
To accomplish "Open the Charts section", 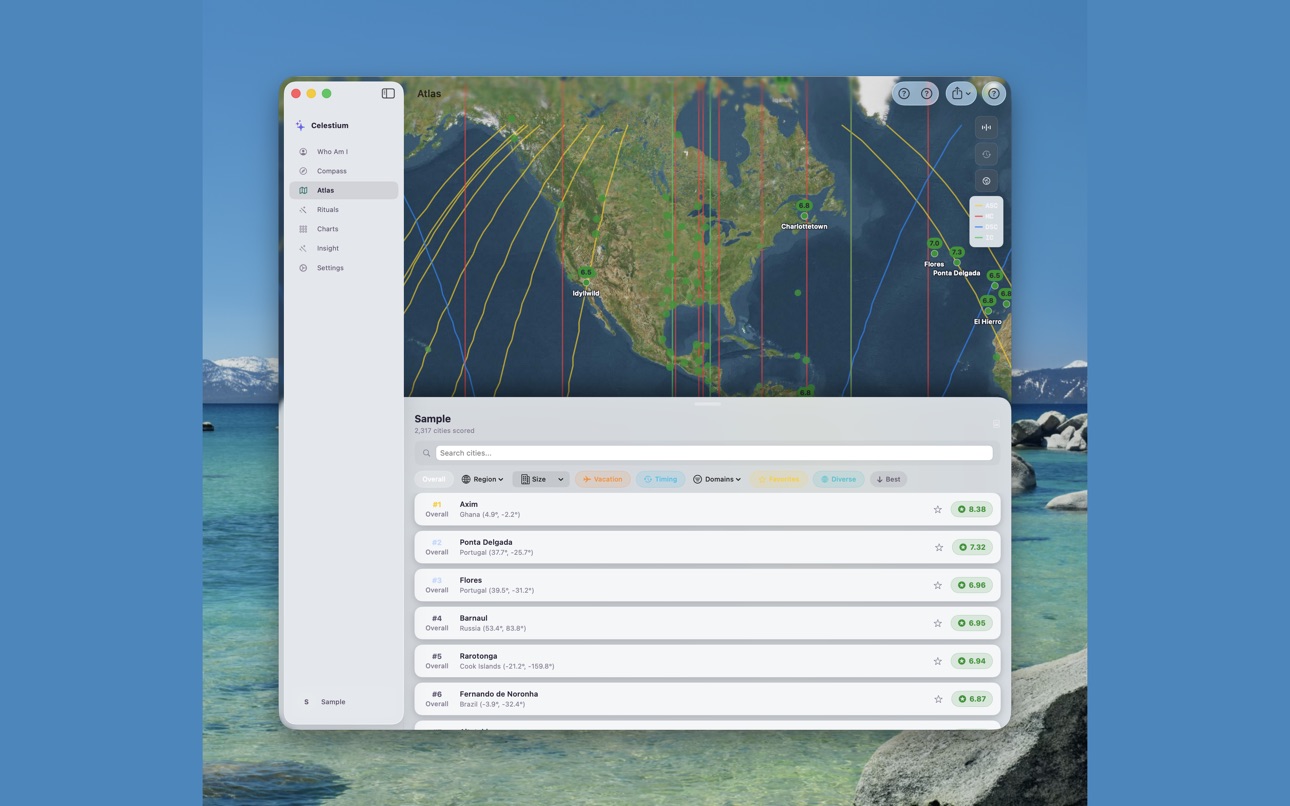I will pos(343,229).
